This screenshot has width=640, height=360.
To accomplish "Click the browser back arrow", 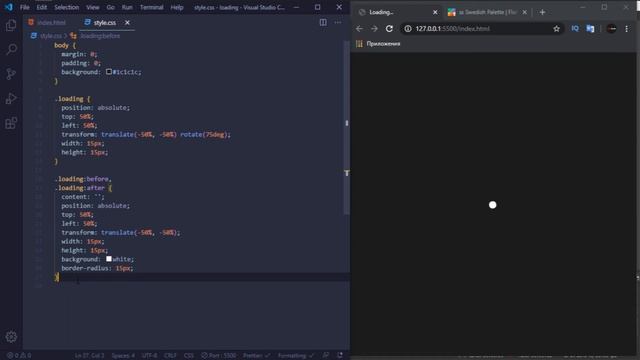I will pos(359,29).
